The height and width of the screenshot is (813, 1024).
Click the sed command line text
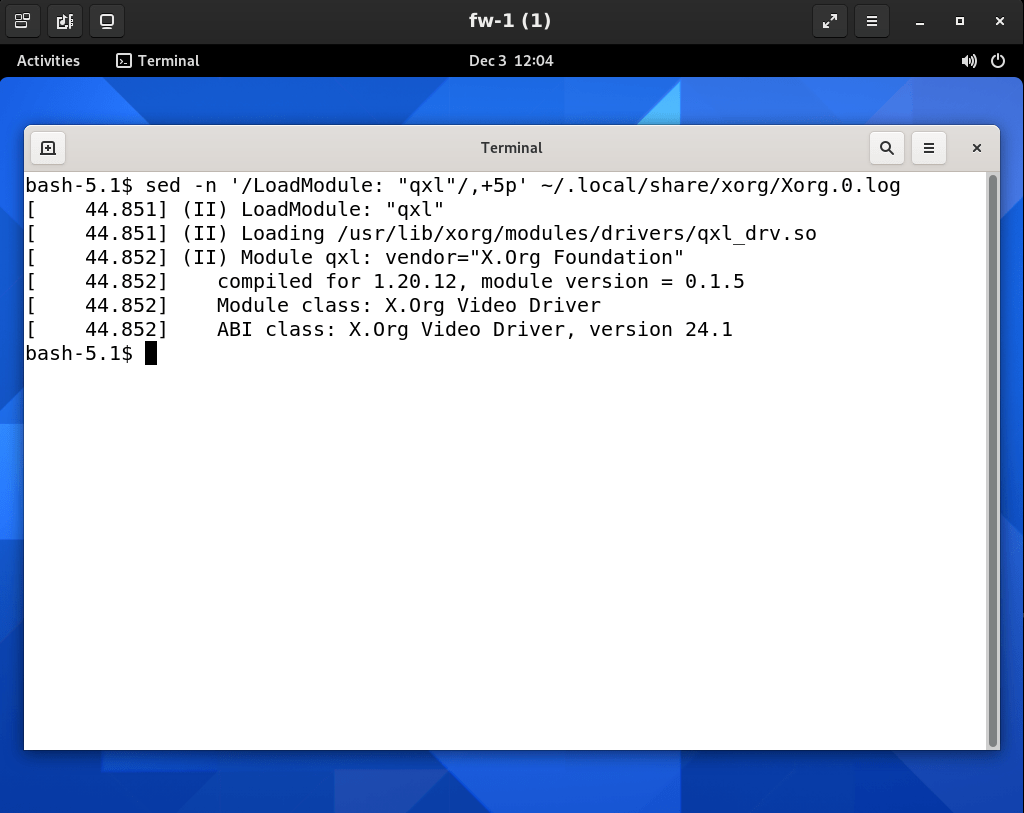pos(520,186)
